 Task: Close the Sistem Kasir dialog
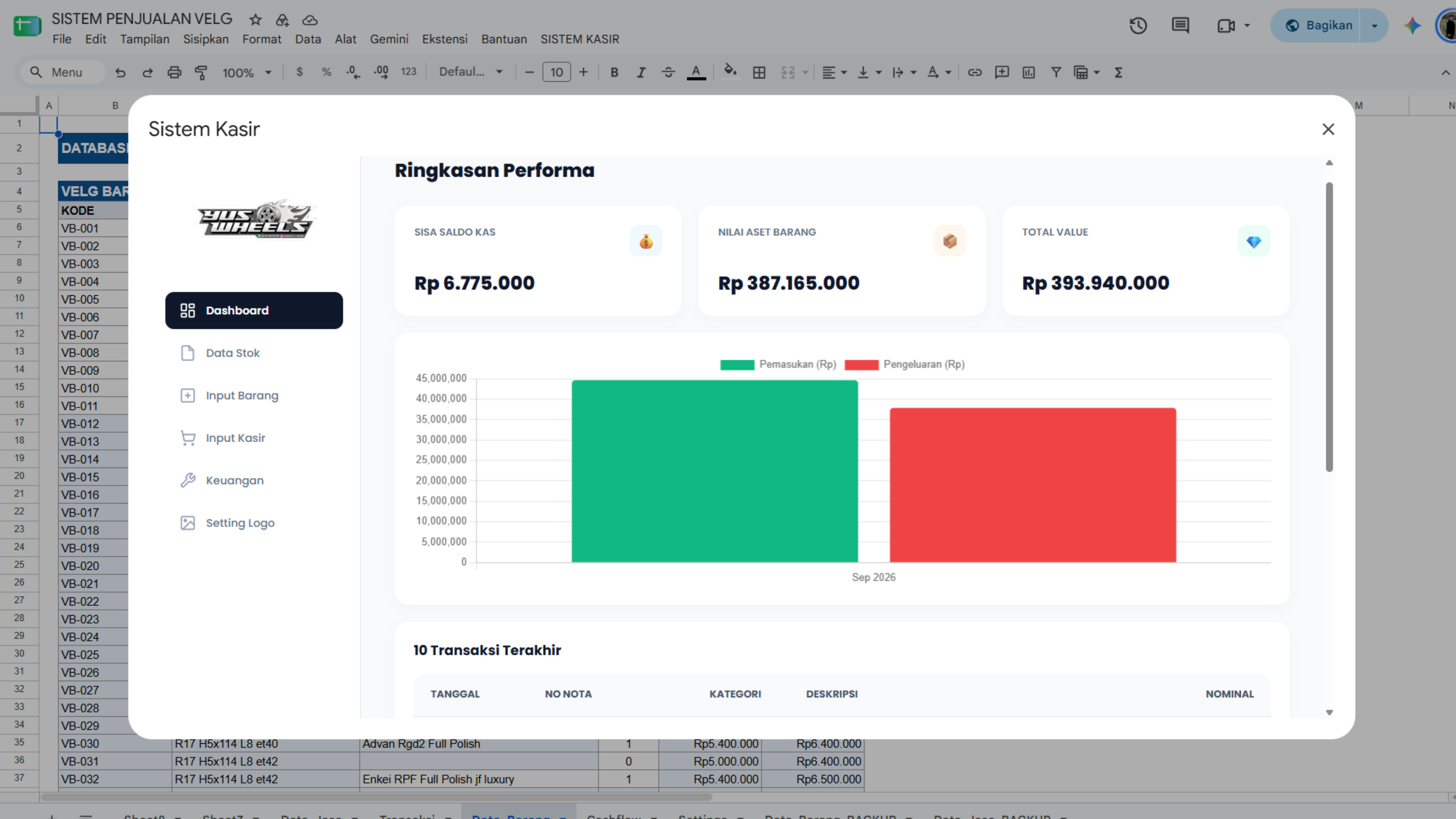tap(1328, 129)
